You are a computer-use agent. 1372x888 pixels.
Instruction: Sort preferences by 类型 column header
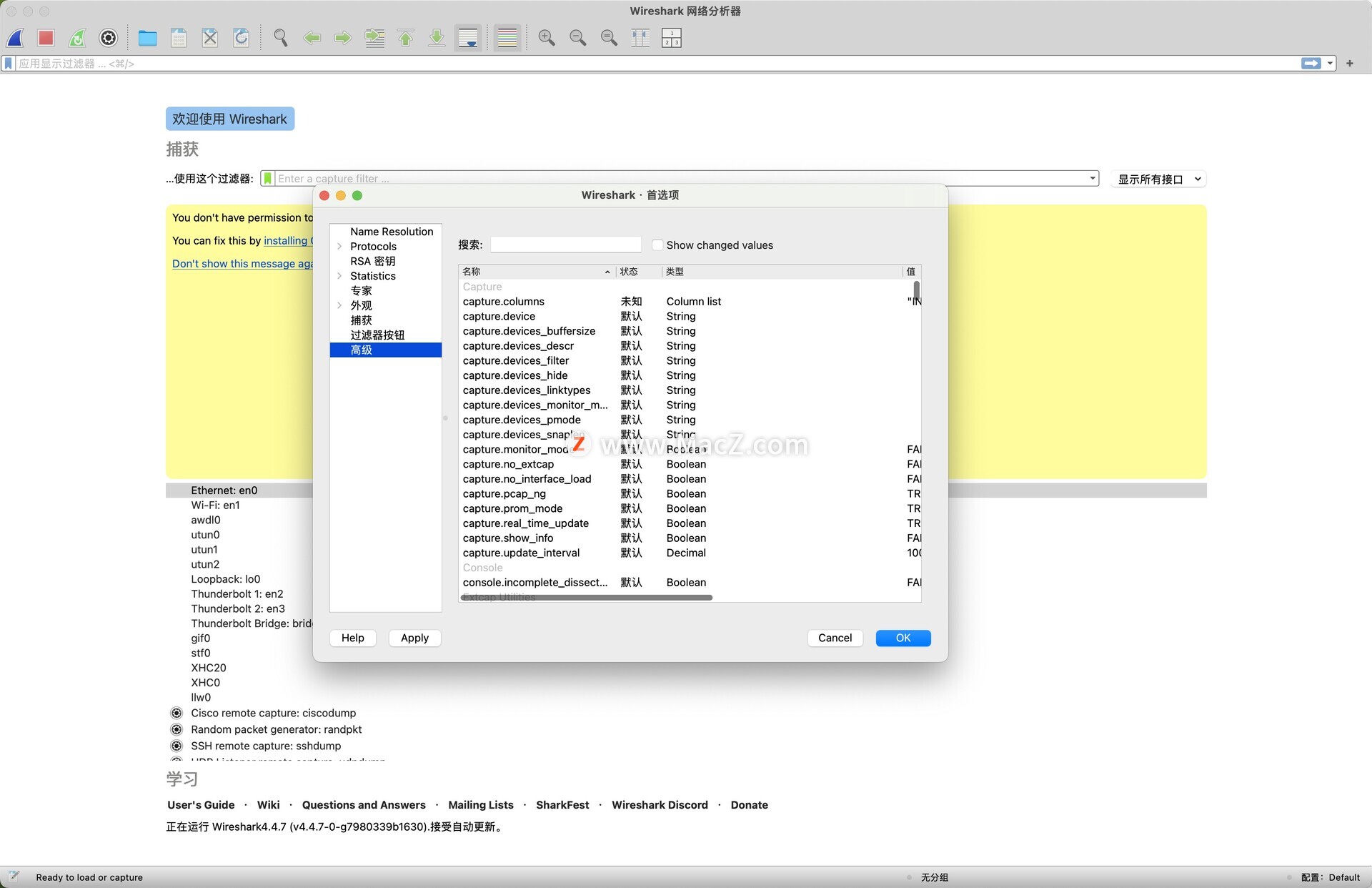782,272
